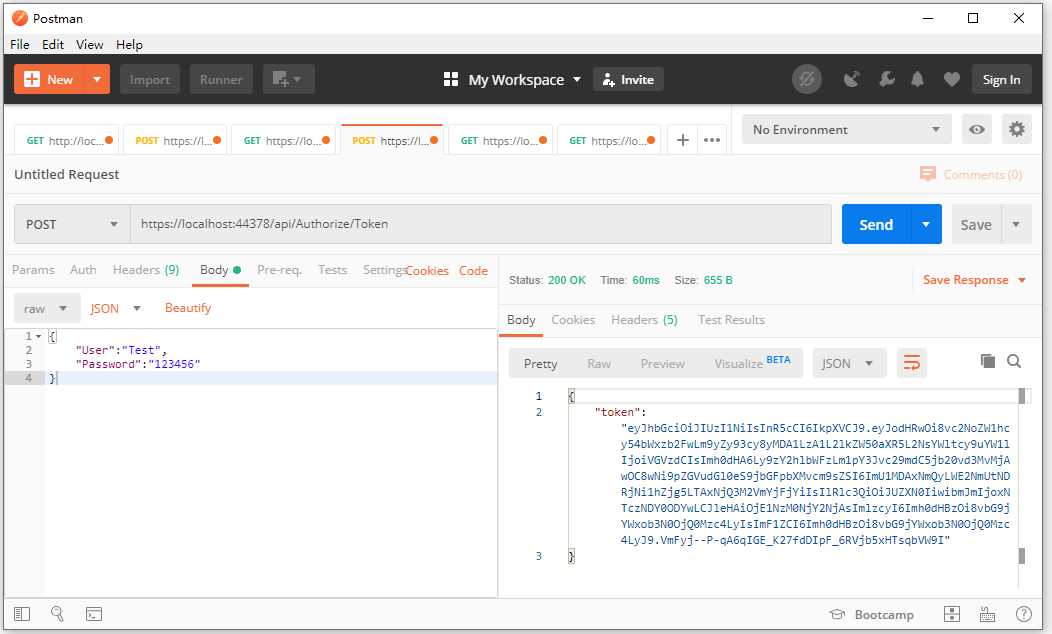Click the Import button
The height and width of the screenshot is (634, 1052).
(x=150, y=80)
